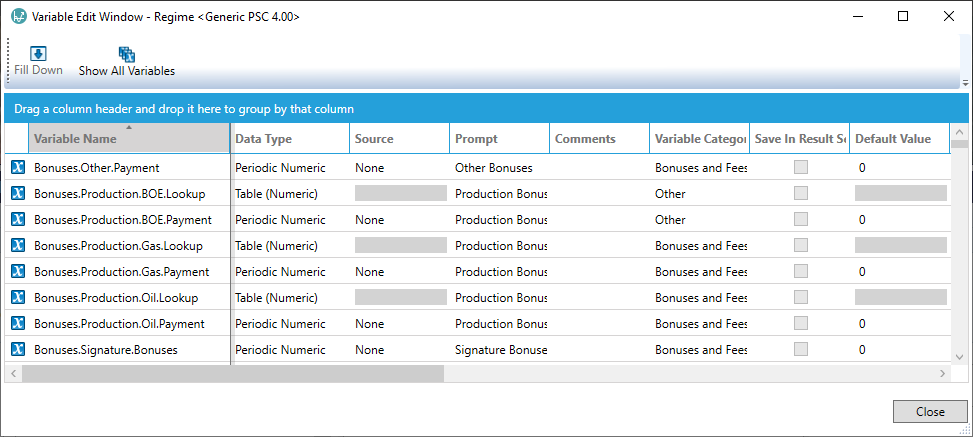
Task: Select Bonuses.Signature.Bonuses variable name cell
Action: coord(129,350)
